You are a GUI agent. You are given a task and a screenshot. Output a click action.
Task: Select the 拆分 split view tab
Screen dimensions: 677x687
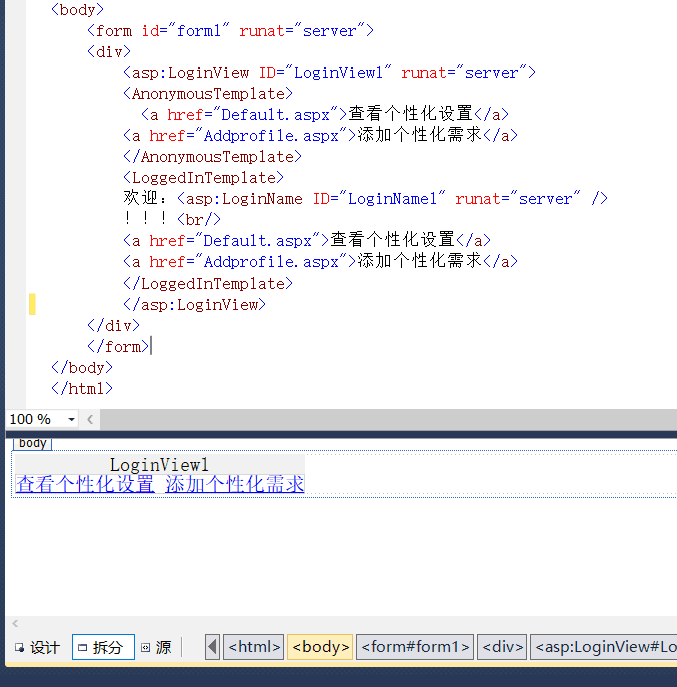[x=103, y=647]
